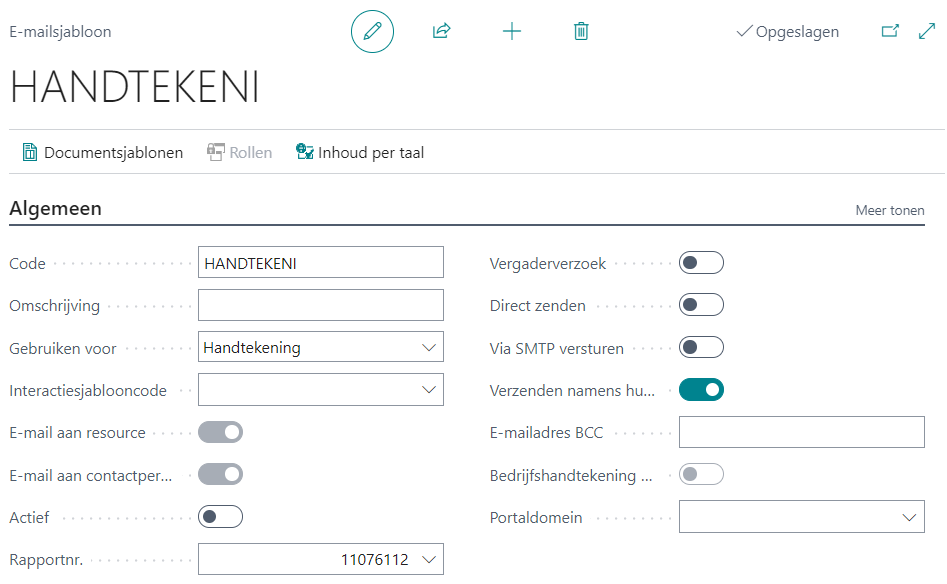Expand the Gebruiken voor dropdown
The height and width of the screenshot is (584, 947).
click(x=429, y=348)
